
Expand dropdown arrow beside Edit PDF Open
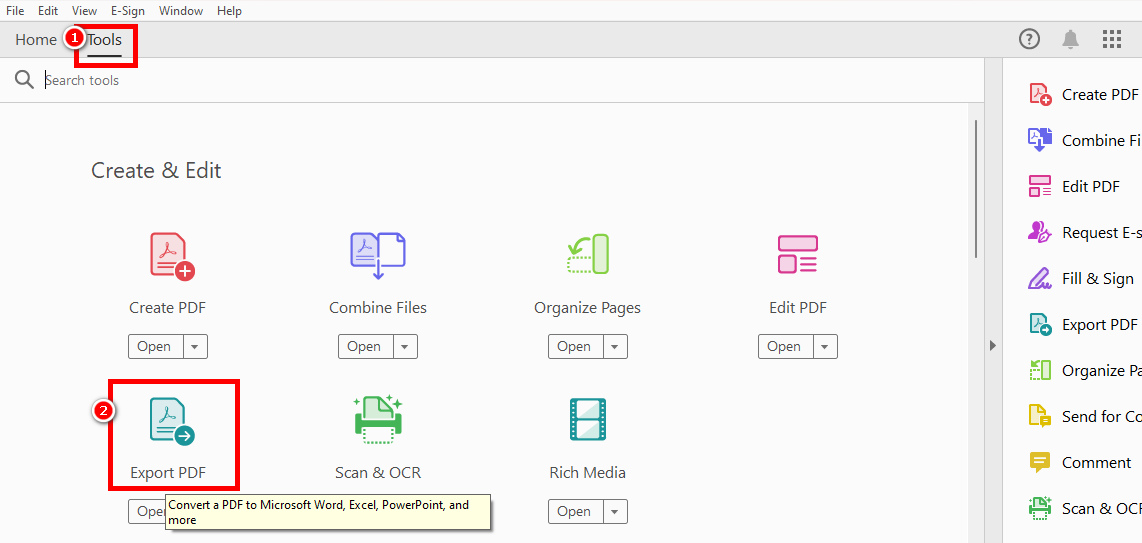pyautogui.click(x=824, y=347)
